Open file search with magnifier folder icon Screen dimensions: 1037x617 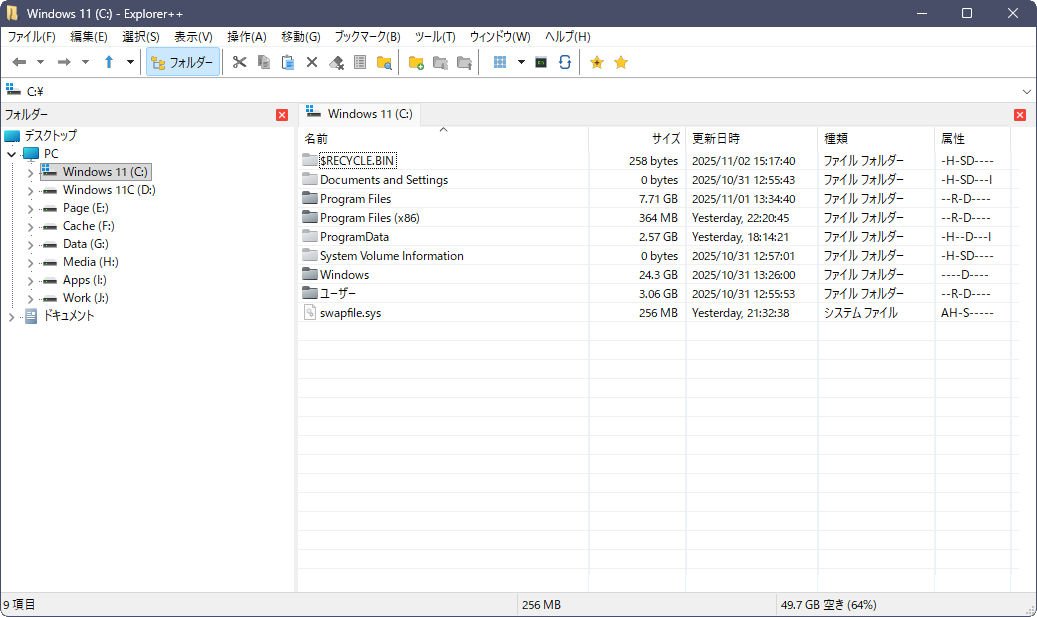click(384, 62)
